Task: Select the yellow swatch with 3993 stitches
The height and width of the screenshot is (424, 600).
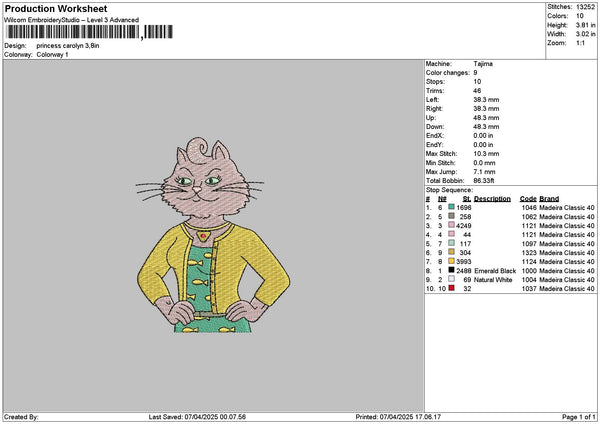Action: click(451, 261)
